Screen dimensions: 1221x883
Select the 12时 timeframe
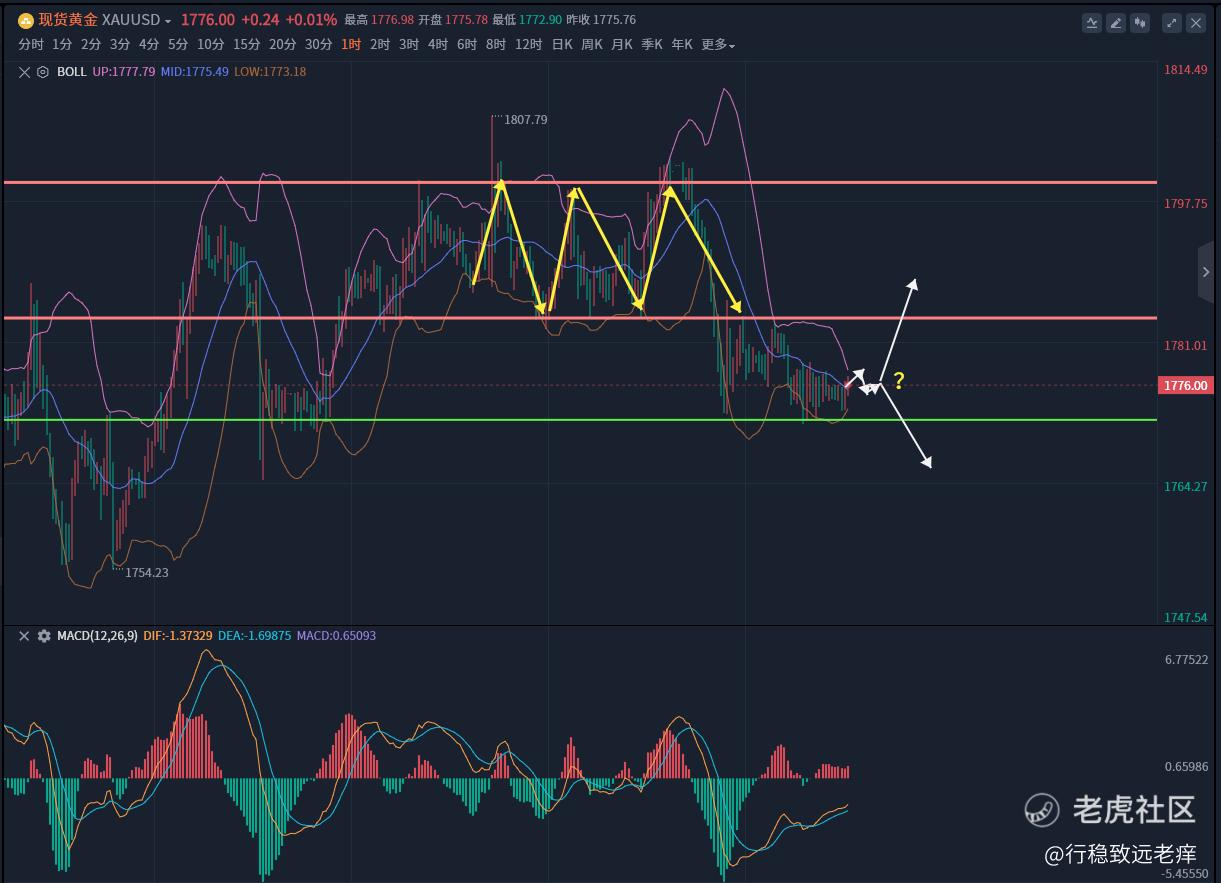click(x=528, y=45)
